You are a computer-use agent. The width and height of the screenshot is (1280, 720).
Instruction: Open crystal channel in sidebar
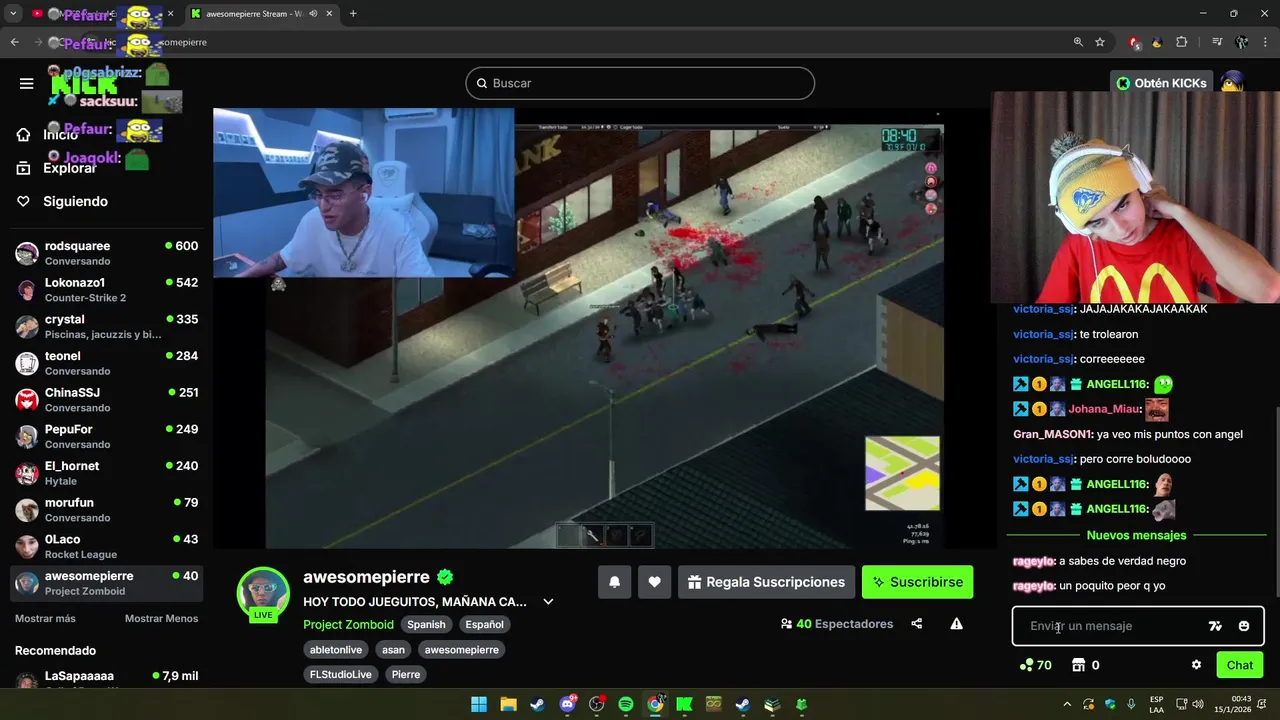coord(106,326)
